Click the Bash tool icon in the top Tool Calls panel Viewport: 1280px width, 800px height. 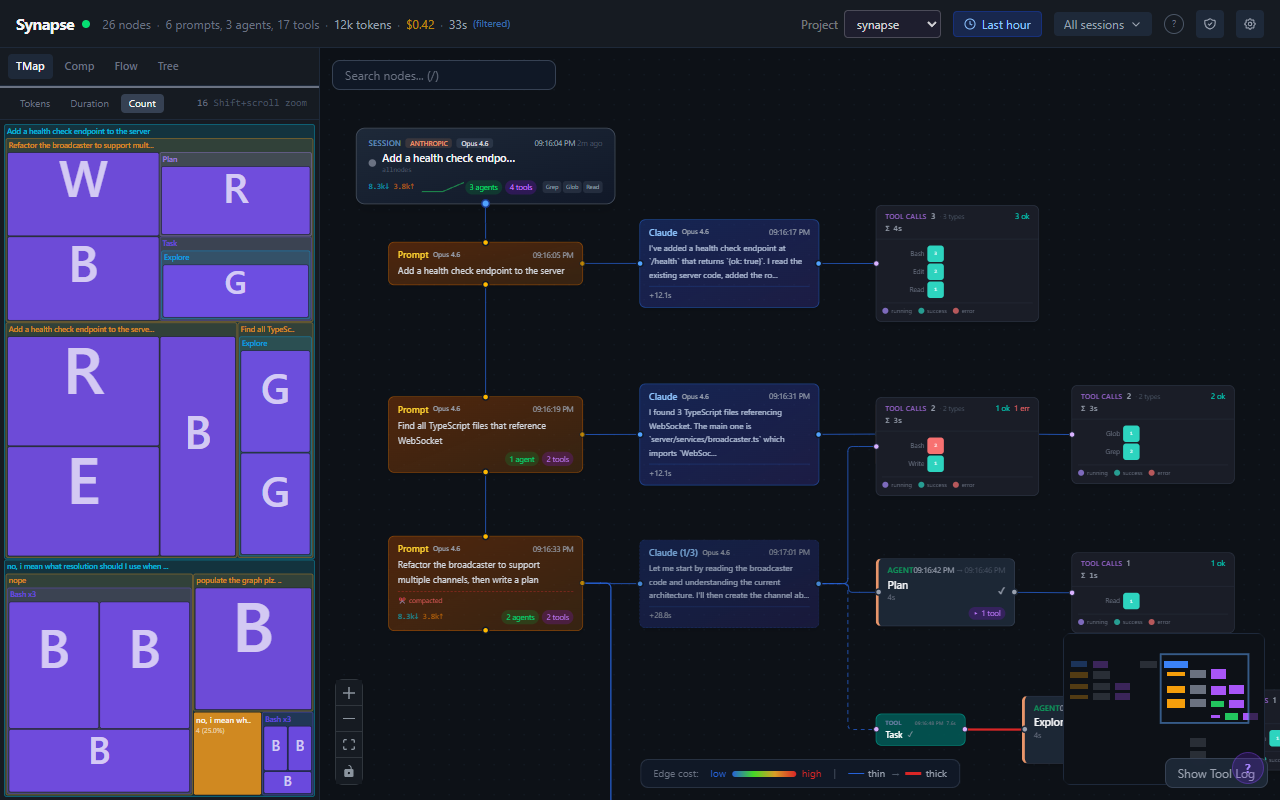pyautogui.click(x=935, y=253)
